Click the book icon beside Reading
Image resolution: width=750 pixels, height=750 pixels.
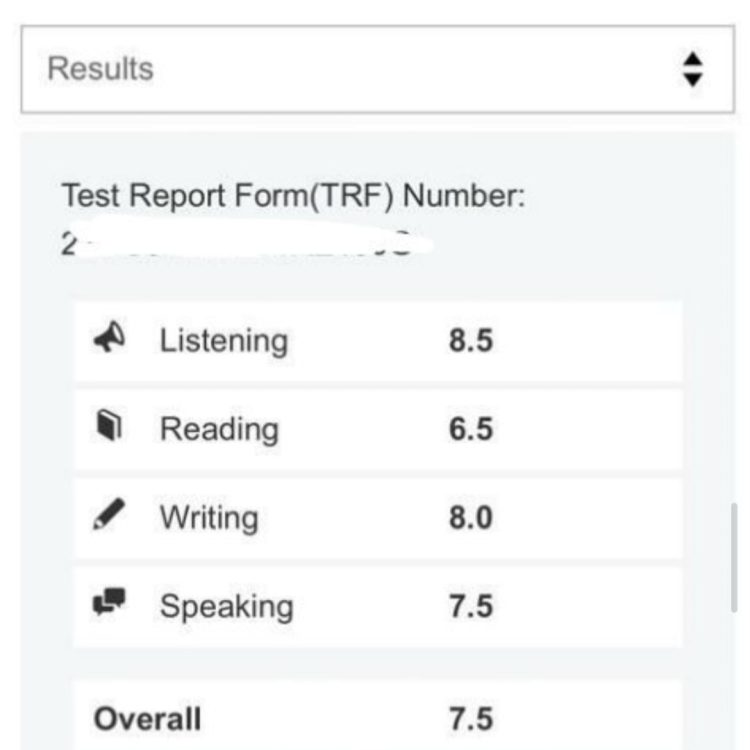click(x=109, y=428)
